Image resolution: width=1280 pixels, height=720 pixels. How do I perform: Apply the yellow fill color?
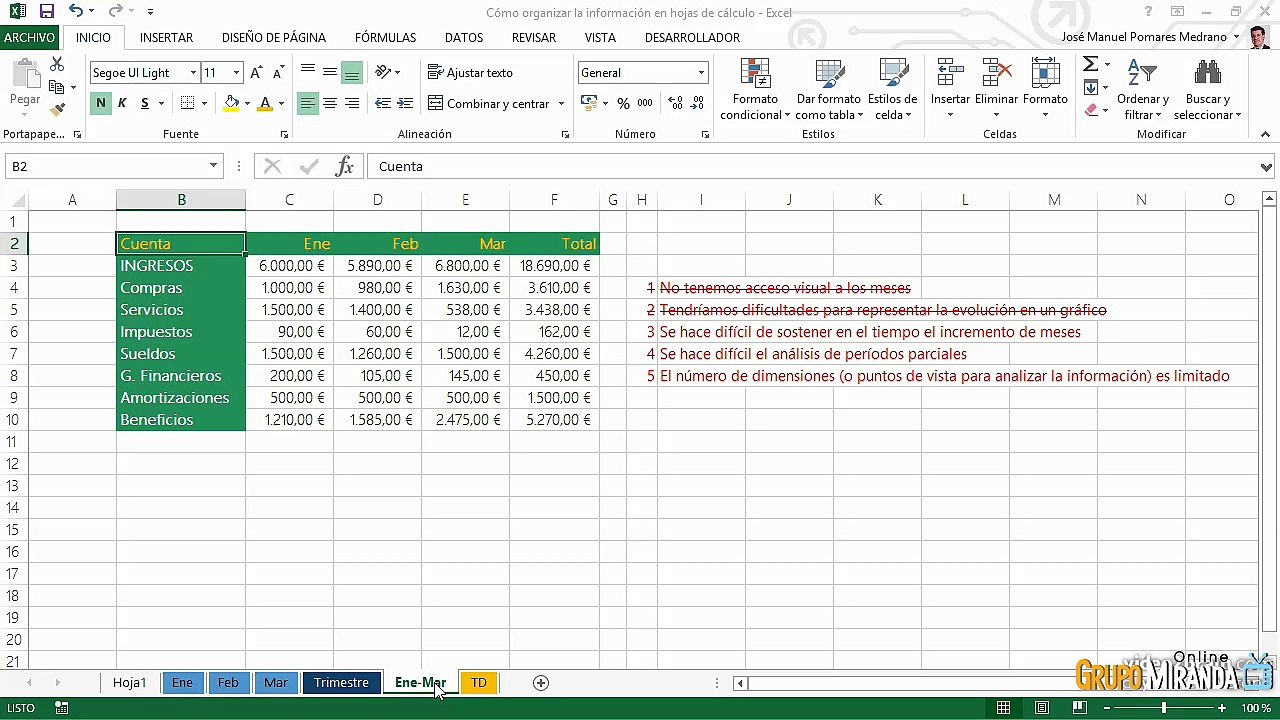click(232, 103)
